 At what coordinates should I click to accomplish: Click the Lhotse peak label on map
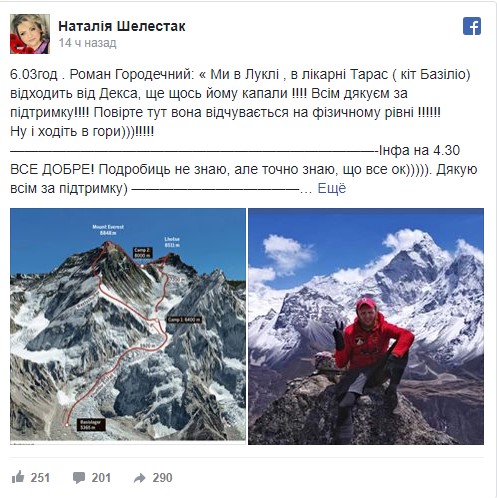(x=172, y=242)
